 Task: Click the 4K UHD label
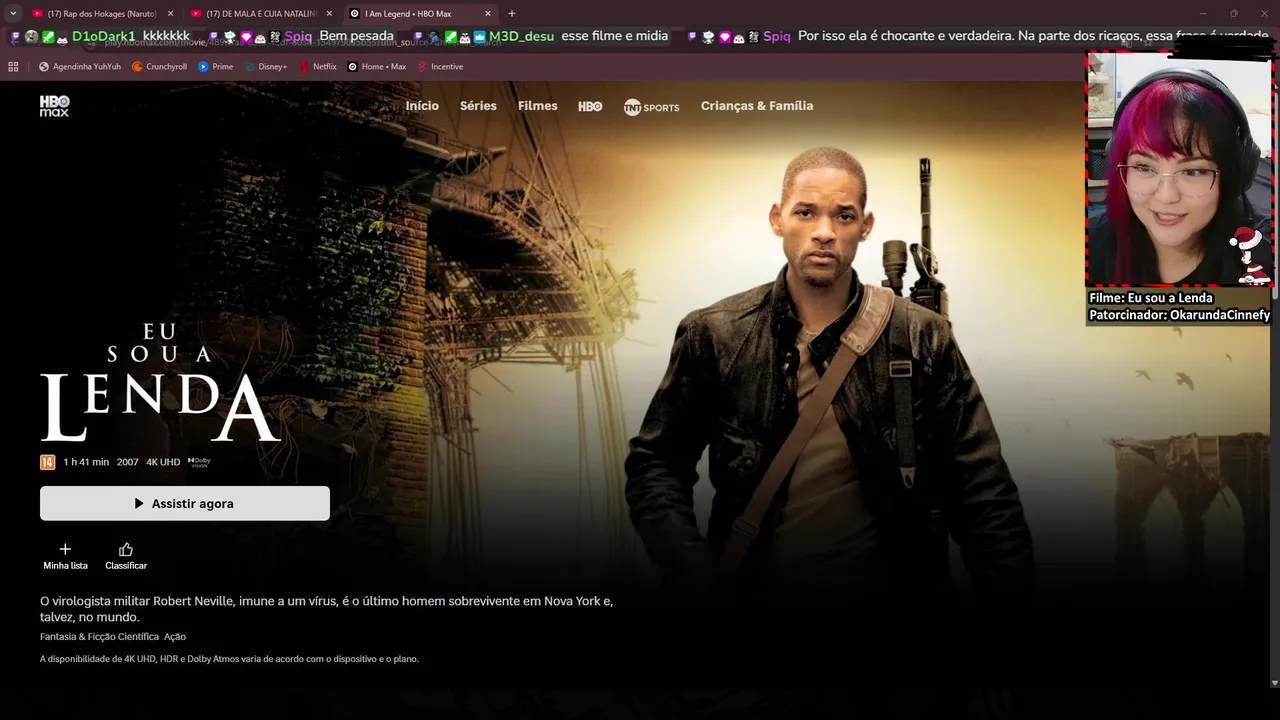163,462
